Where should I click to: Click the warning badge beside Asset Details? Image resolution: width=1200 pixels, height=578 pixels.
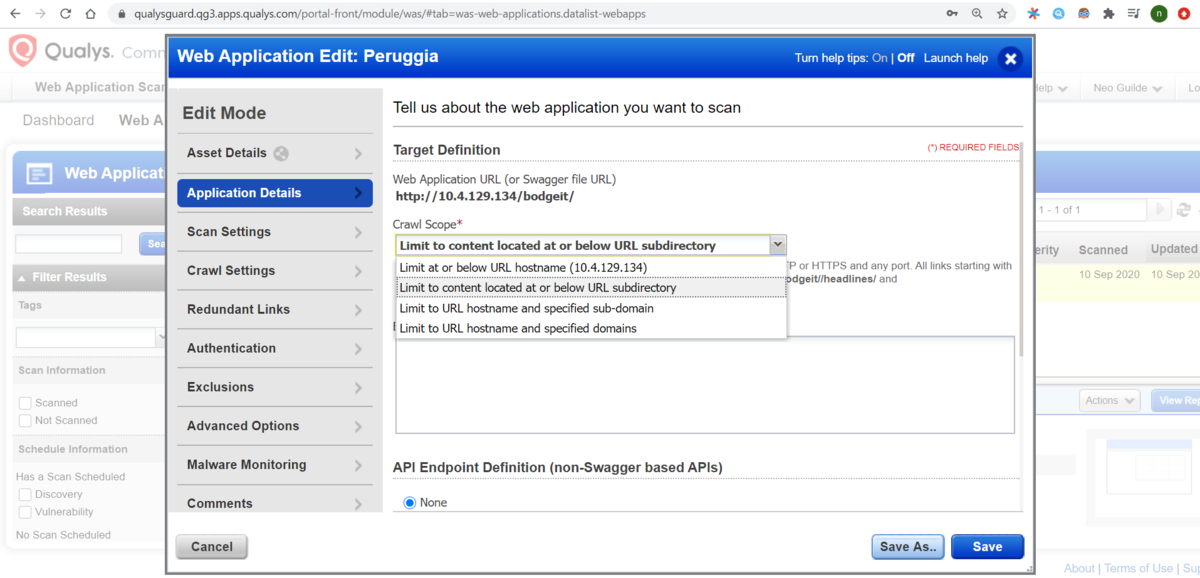[281, 153]
